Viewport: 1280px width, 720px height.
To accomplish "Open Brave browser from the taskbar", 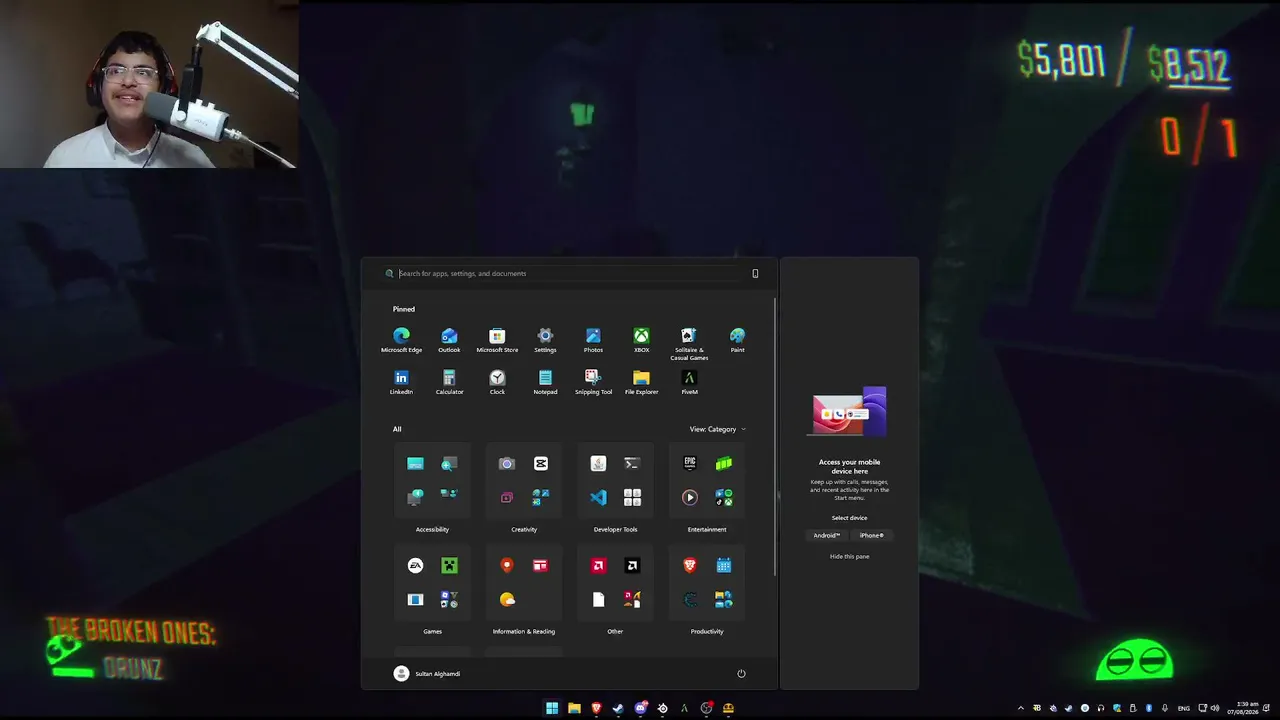I will [x=596, y=708].
